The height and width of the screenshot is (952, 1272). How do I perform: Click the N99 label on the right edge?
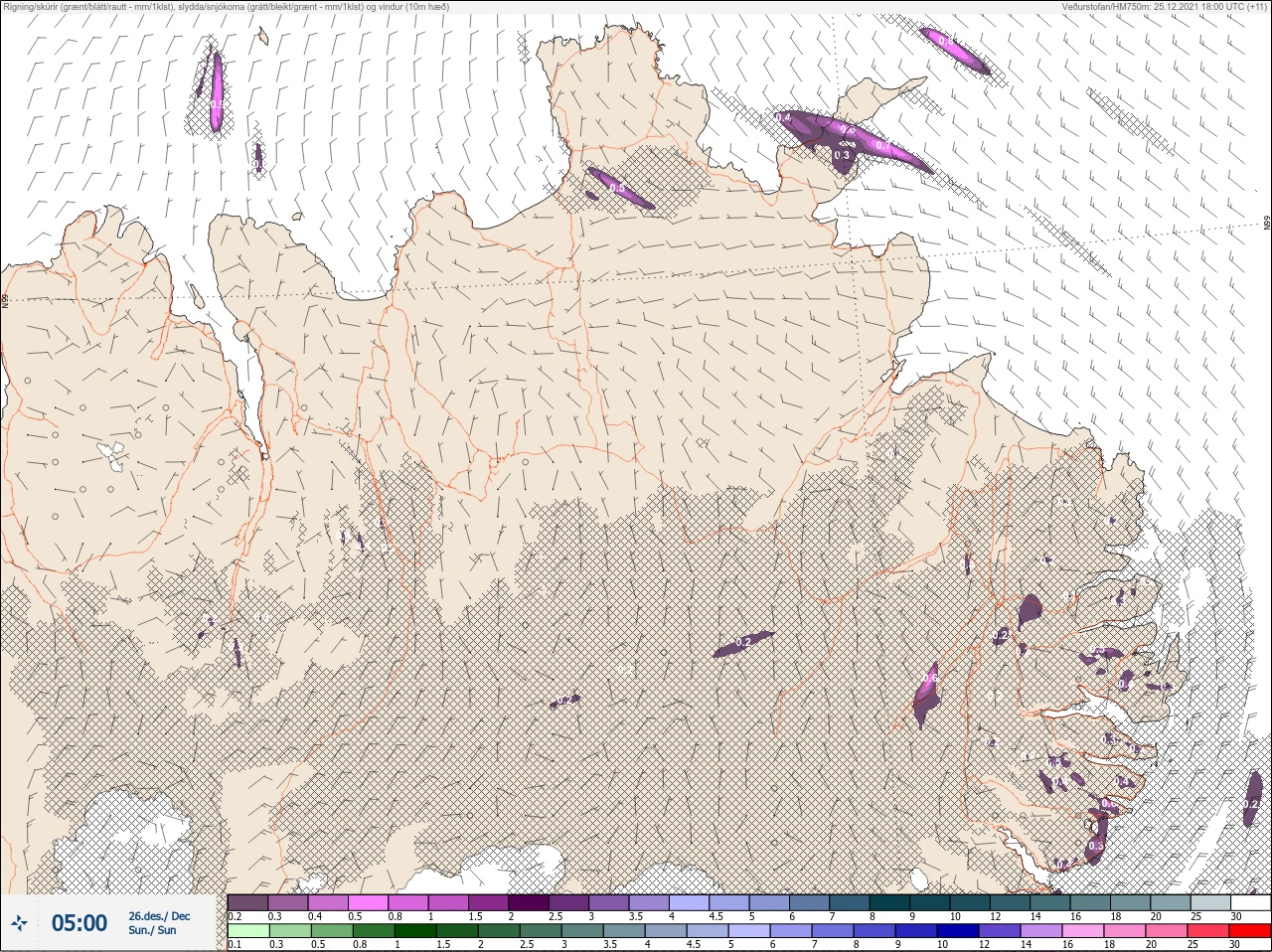tap(1267, 224)
